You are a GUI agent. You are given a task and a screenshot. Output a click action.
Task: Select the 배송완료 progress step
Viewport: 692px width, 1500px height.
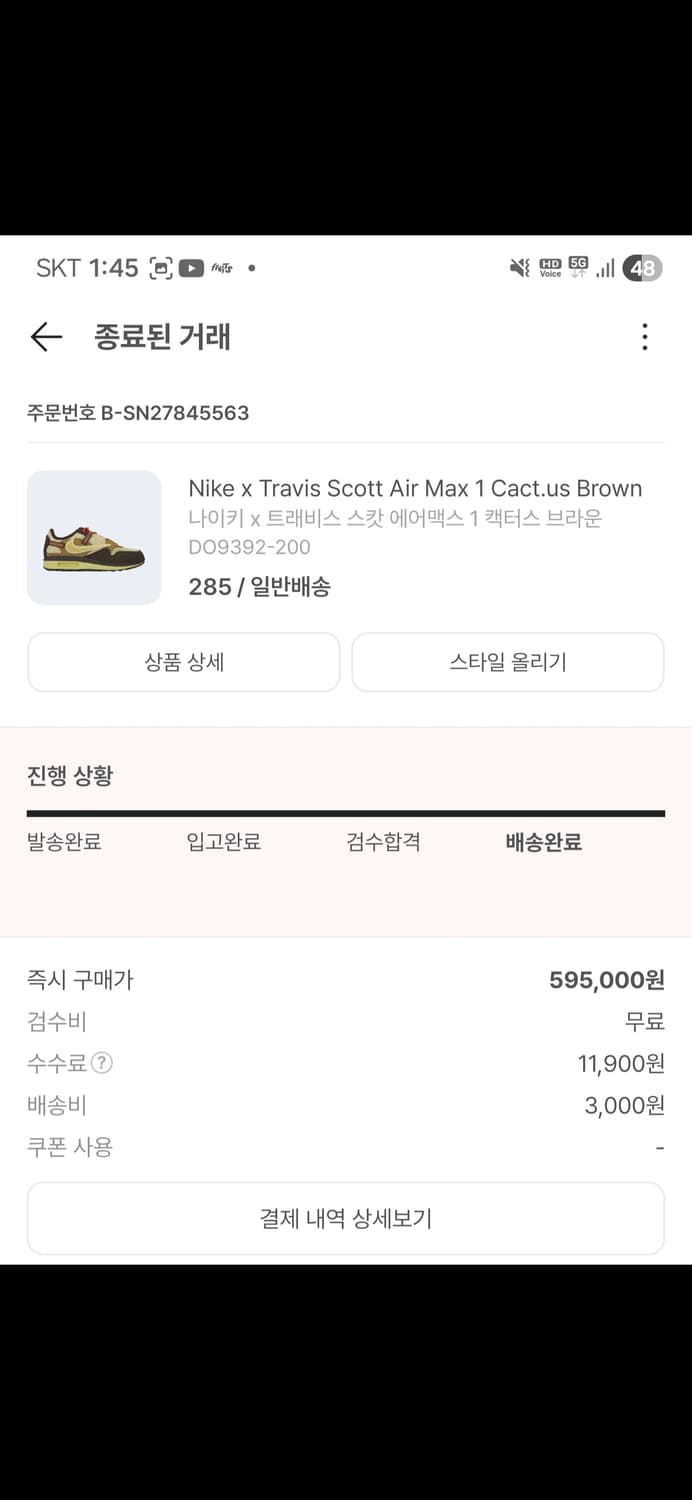543,843
